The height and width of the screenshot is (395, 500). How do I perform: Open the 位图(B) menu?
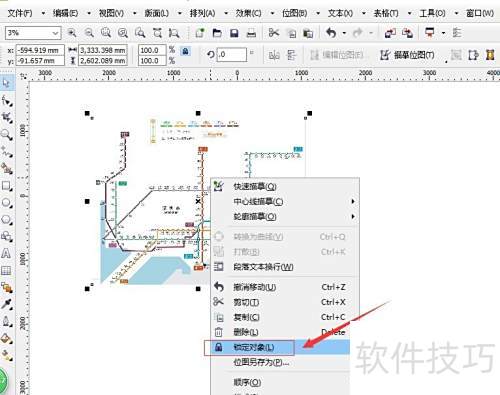[294, 13]
